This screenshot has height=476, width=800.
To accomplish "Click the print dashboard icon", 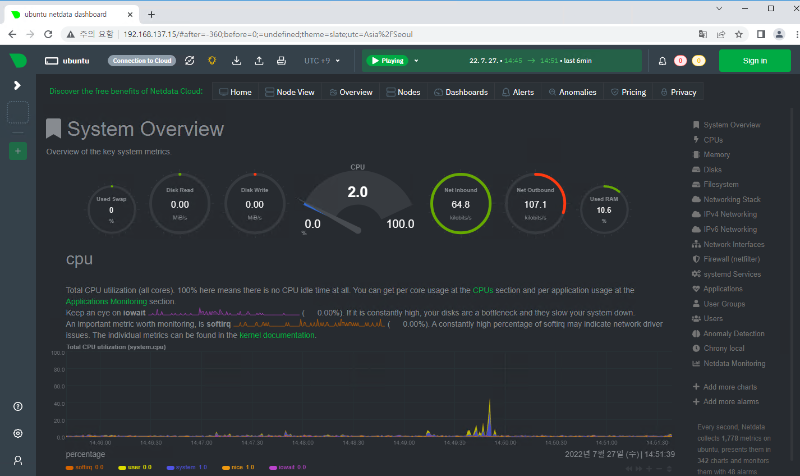I will click(283, 61).
